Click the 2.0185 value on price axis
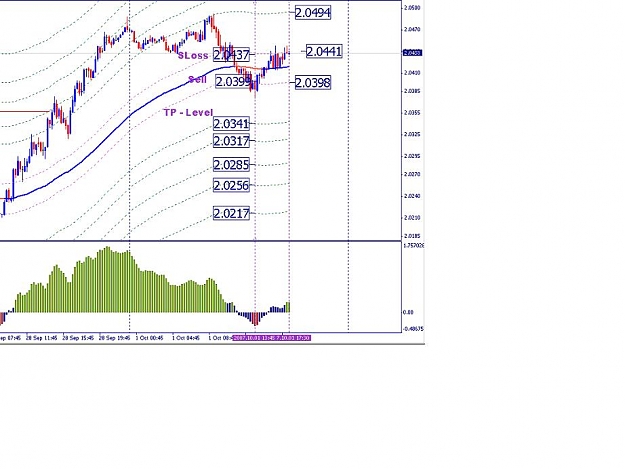 click(412, 236)
